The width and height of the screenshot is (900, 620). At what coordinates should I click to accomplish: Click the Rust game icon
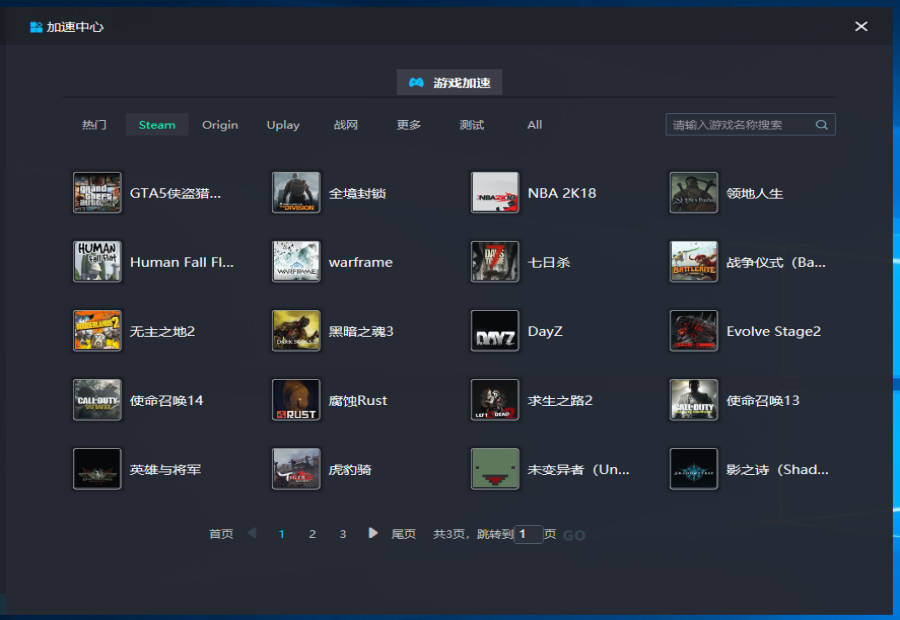296,400
